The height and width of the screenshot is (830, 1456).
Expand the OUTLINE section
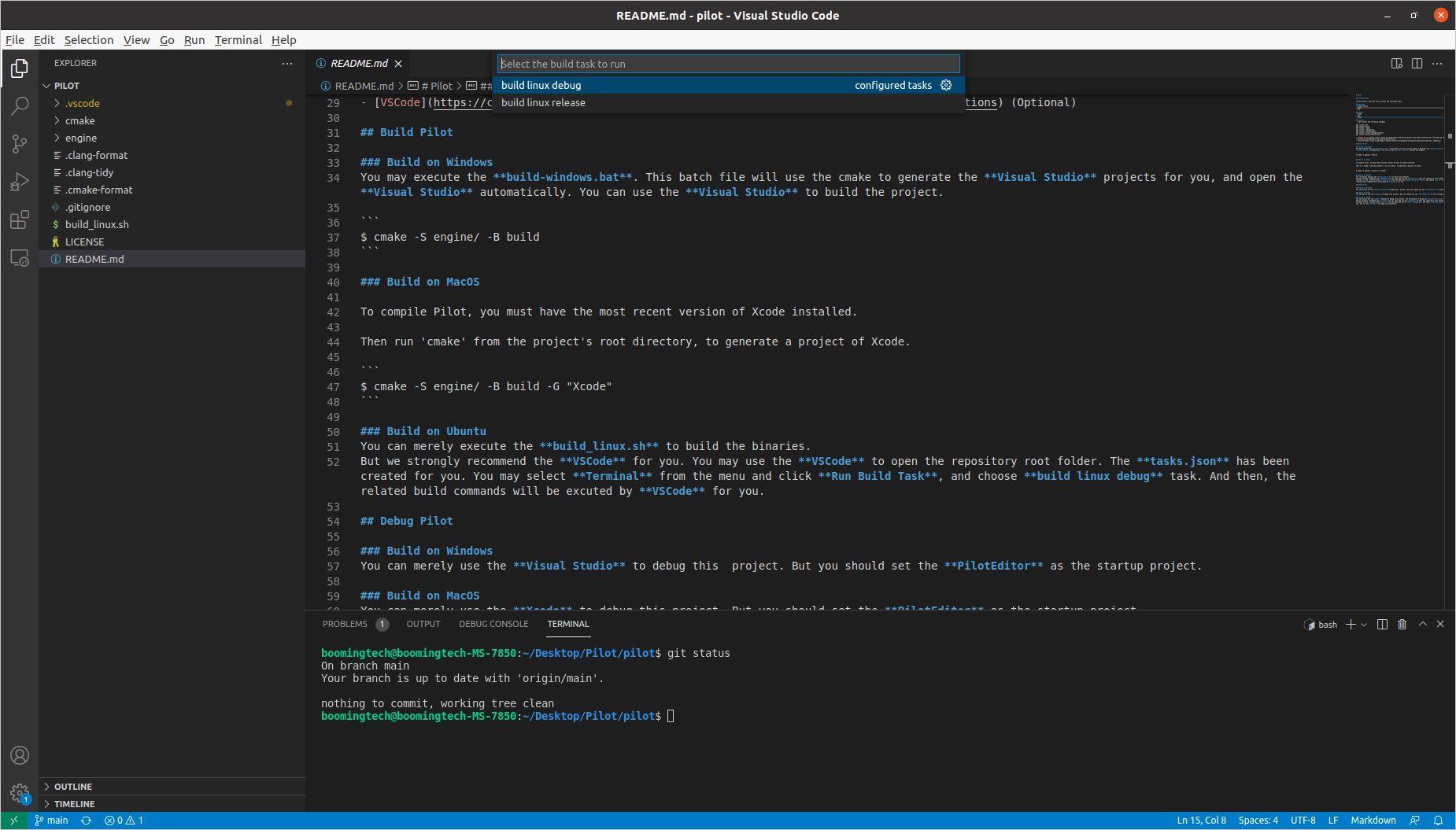(x=172, y=787)
